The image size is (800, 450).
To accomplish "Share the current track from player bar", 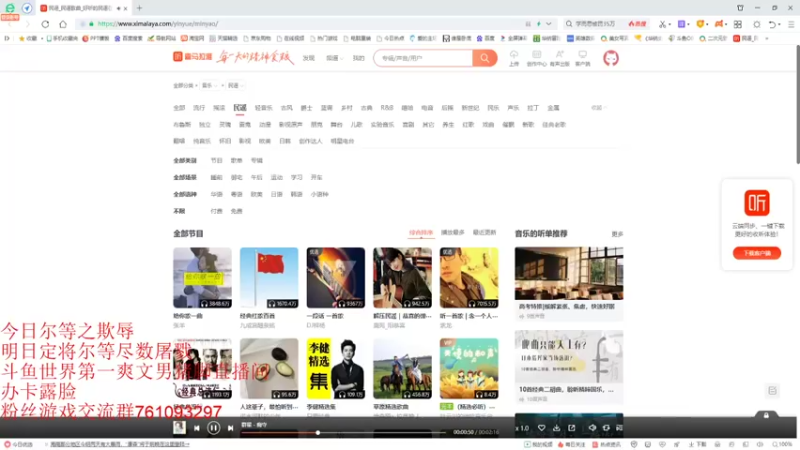I will click(x=572, y=428).
